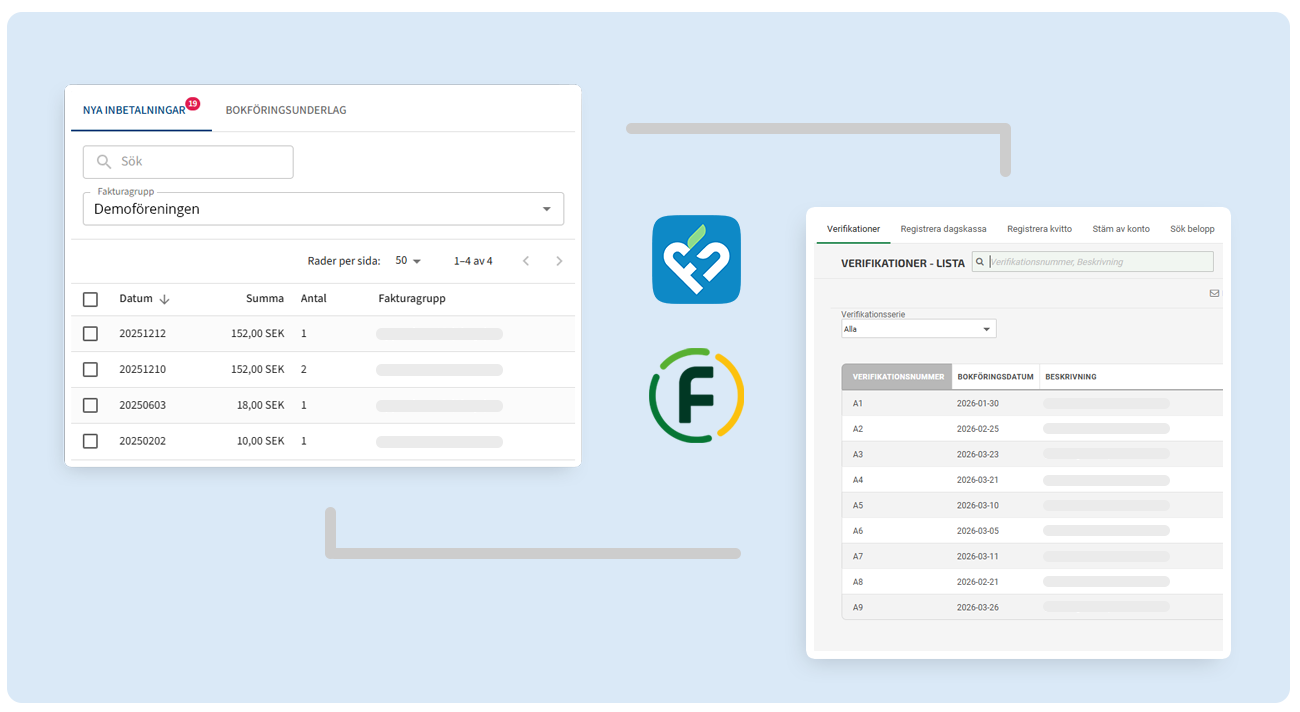Open the Stäm av konto tab
The width and height of the screenshot is (1300, 712).
coord(1120,229)
